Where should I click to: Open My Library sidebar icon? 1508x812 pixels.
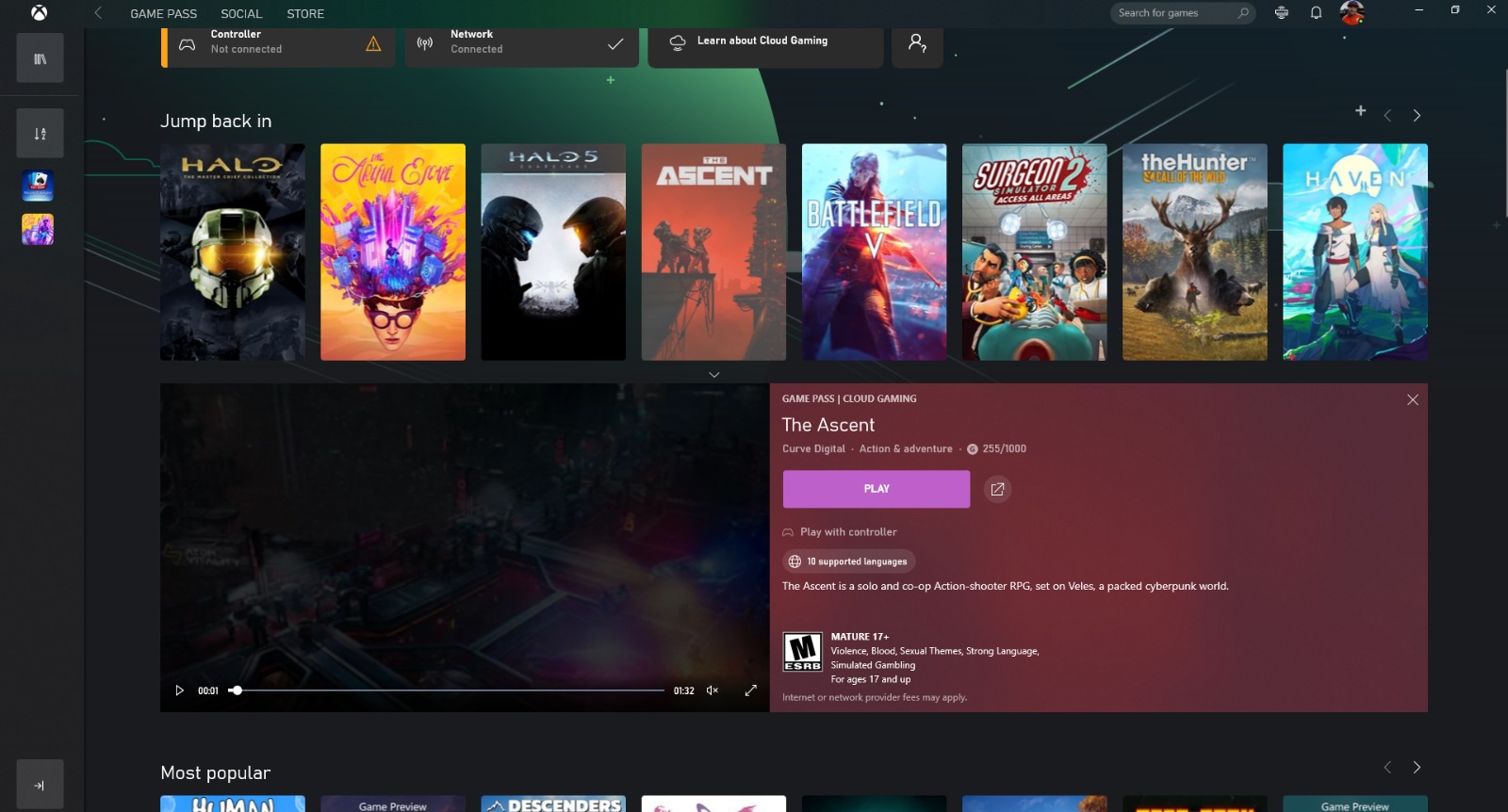point(40,58)
